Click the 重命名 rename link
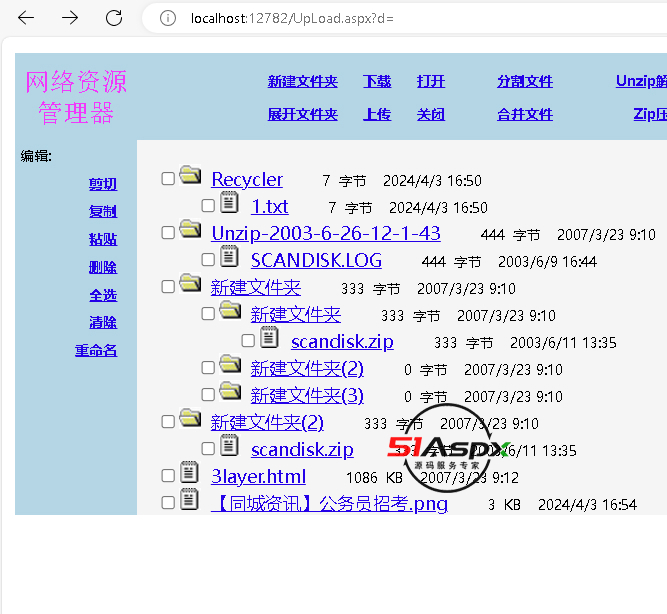The width and height of the screenshot is (667, 614). pyautogui.click(x=96, y=351)
